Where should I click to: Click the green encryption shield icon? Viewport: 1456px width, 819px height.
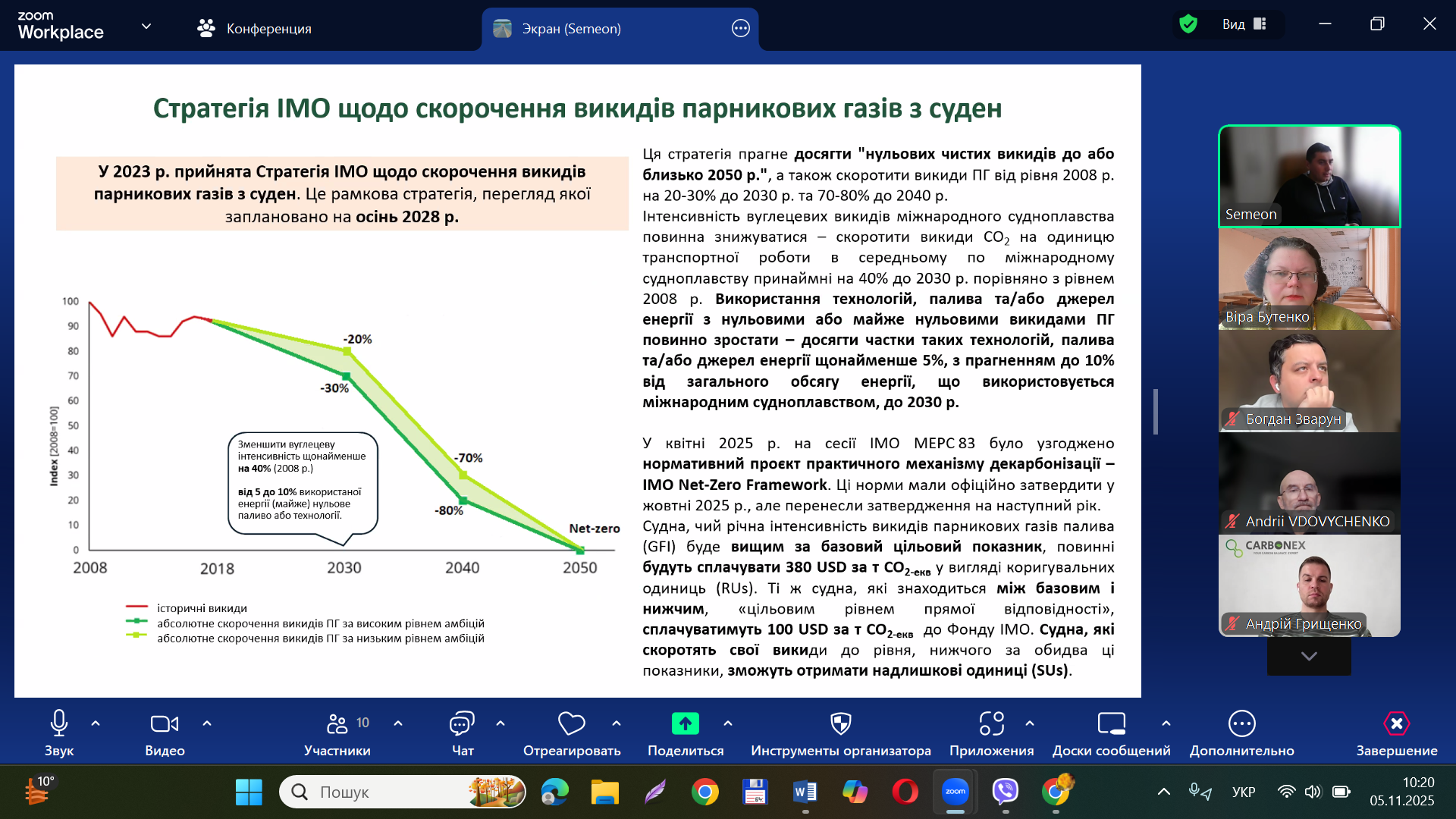click(1188, 24)
